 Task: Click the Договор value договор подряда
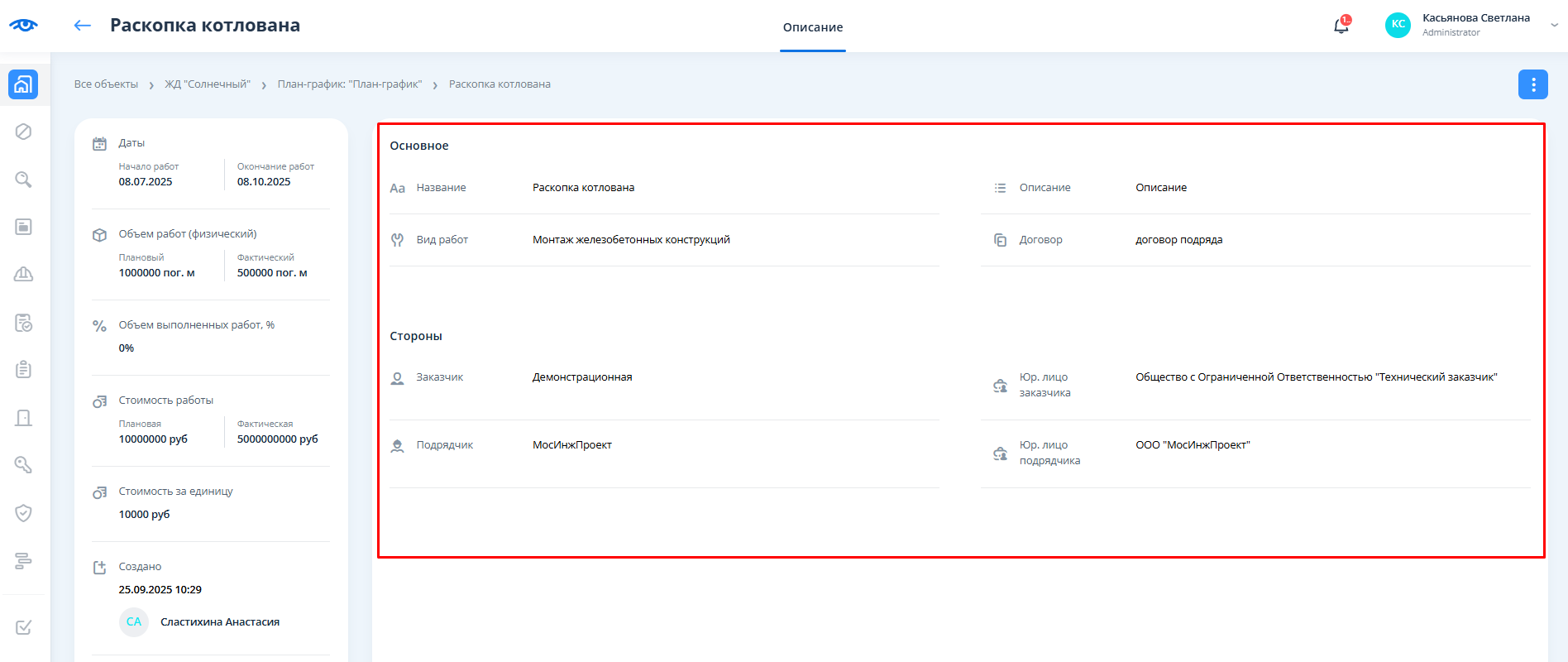1178,240
